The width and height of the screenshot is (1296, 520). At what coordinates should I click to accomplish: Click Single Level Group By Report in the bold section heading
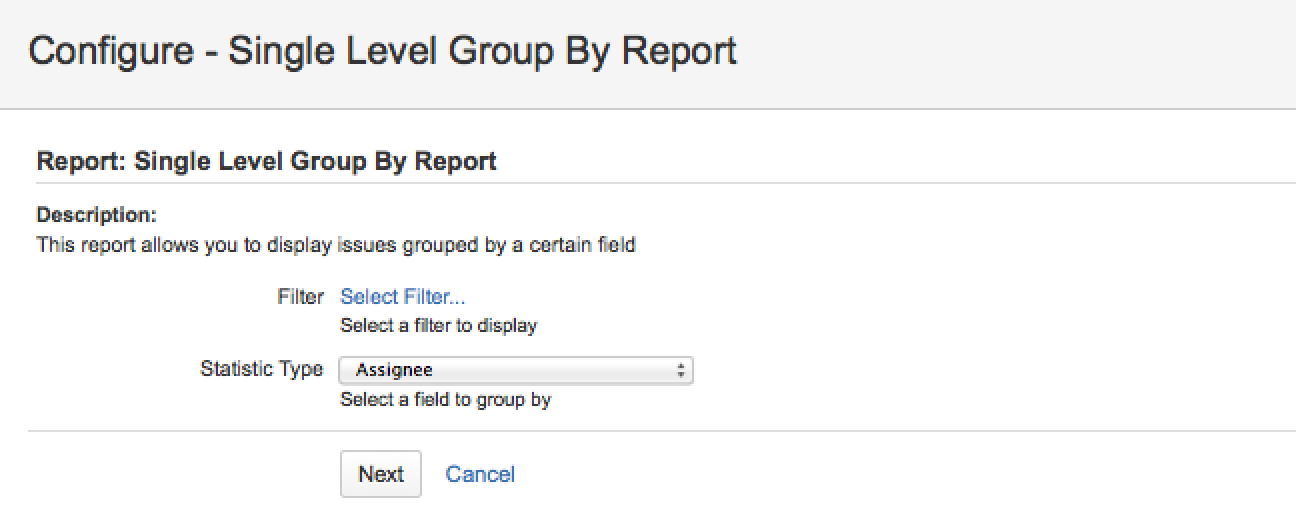coord(315,161)
